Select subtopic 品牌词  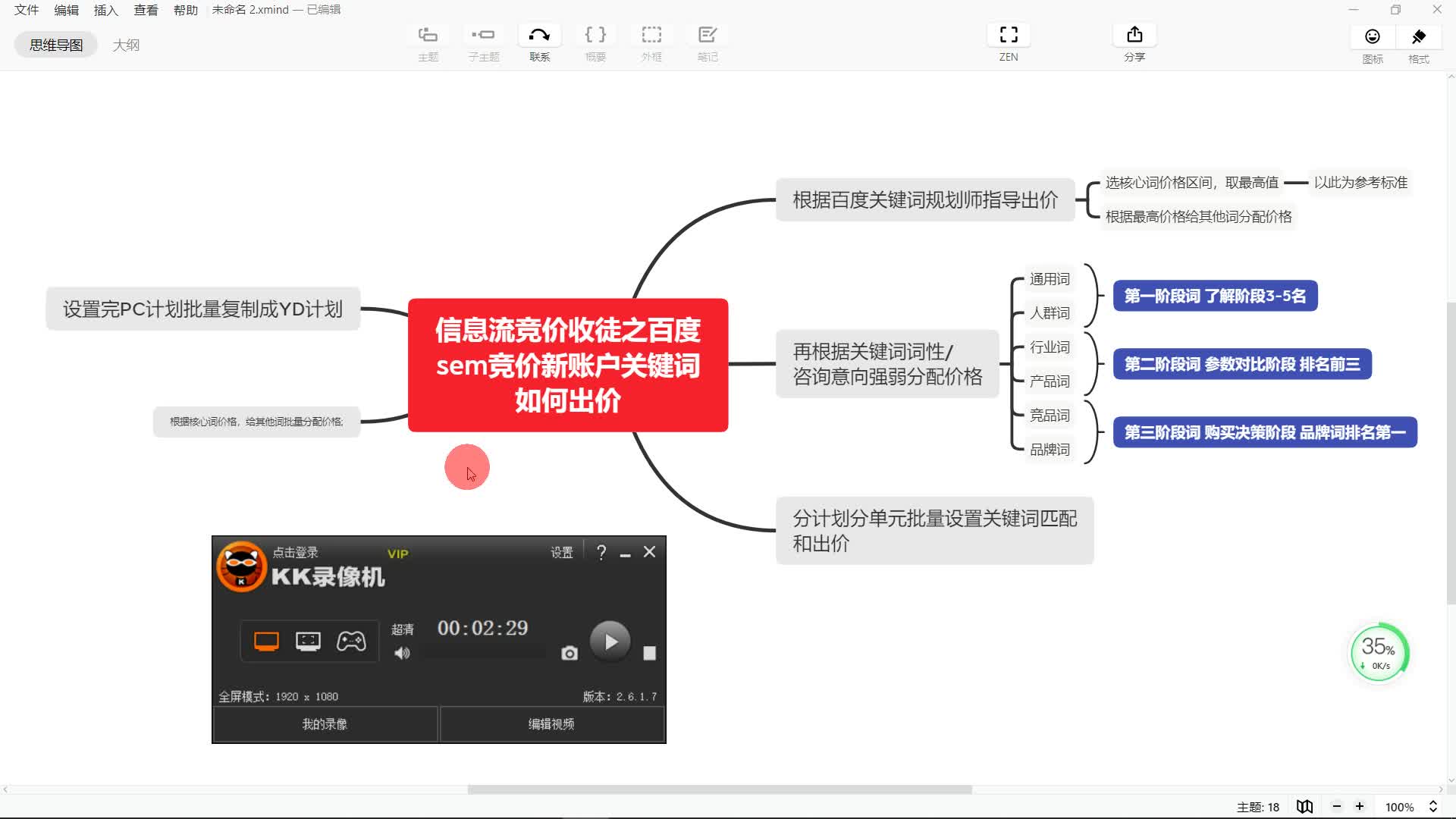[1050, 450]
